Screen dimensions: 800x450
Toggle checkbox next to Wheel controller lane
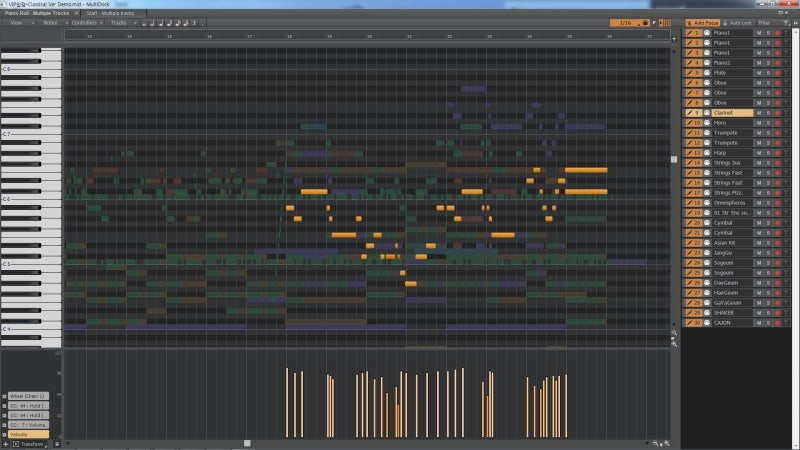point(5,396)
